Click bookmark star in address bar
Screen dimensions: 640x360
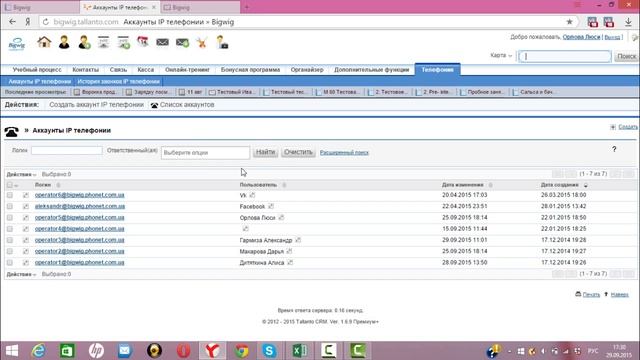(569, 22)
